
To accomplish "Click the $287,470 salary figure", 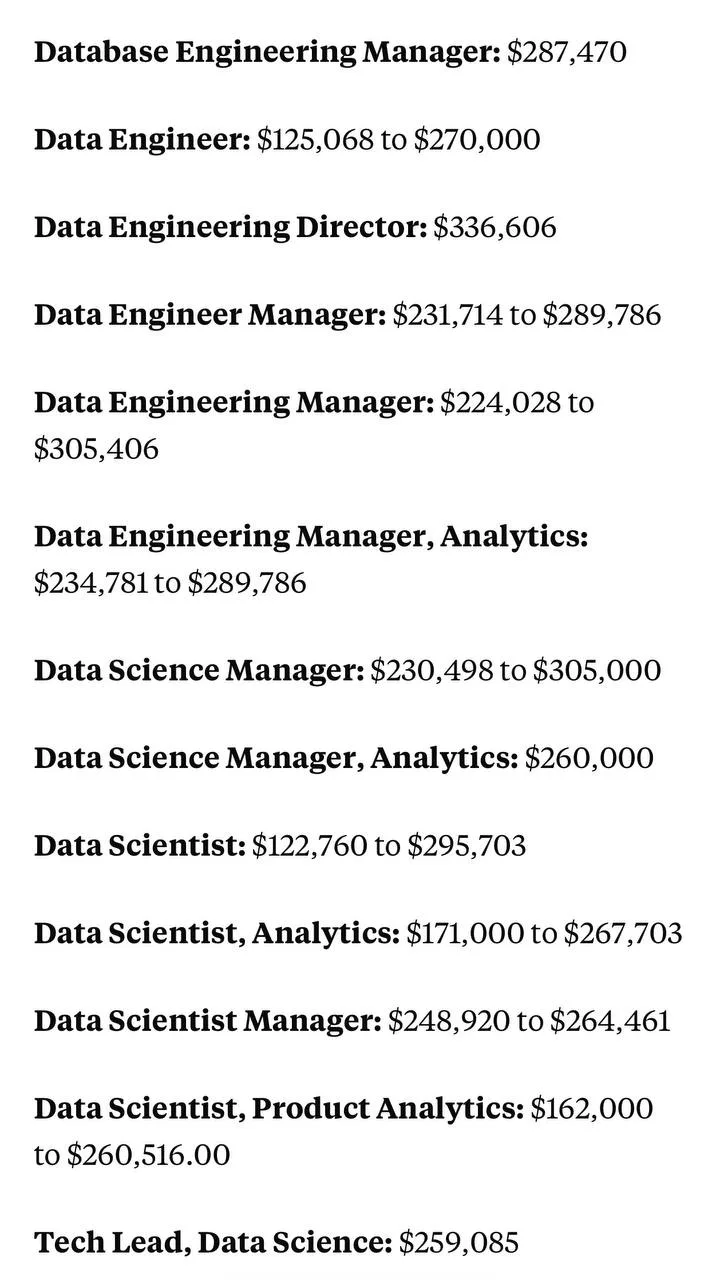I will pyautogui.click(x=566, y=52).
